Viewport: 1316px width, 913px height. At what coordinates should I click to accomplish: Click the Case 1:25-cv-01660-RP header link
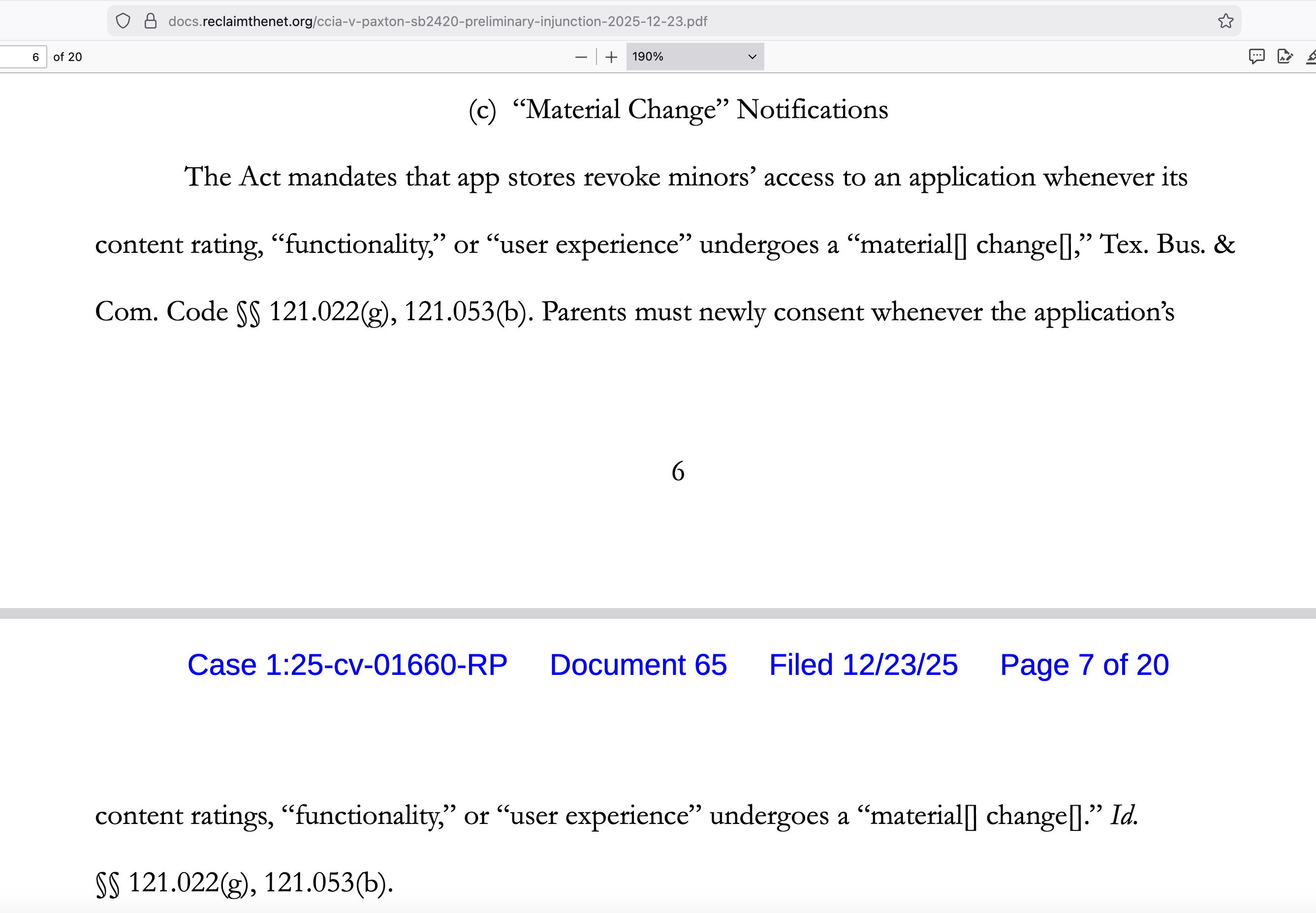pos(347,665)
